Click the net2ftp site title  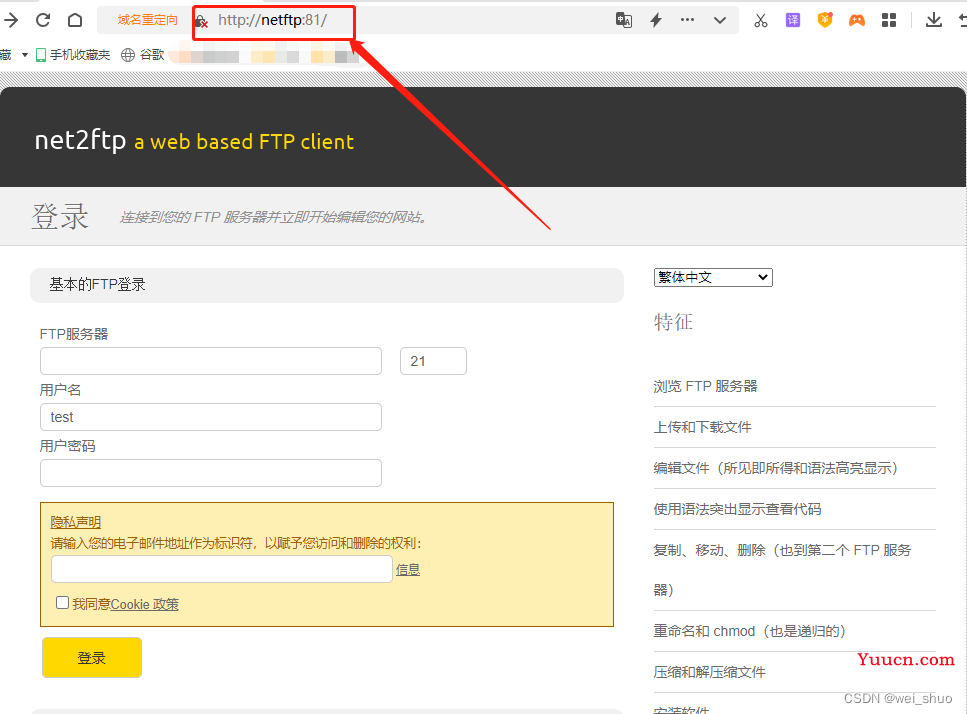coord(80,141)
